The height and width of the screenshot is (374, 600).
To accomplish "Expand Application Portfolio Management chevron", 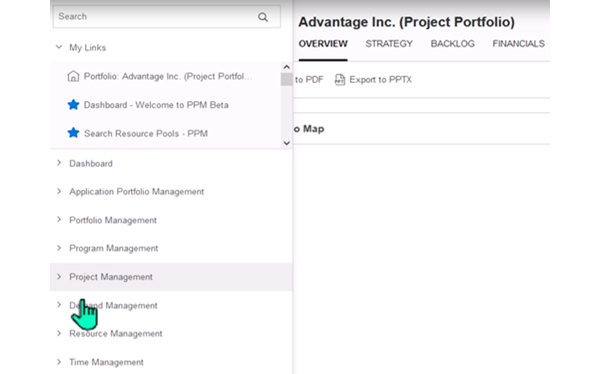I will tap(59, 191).
